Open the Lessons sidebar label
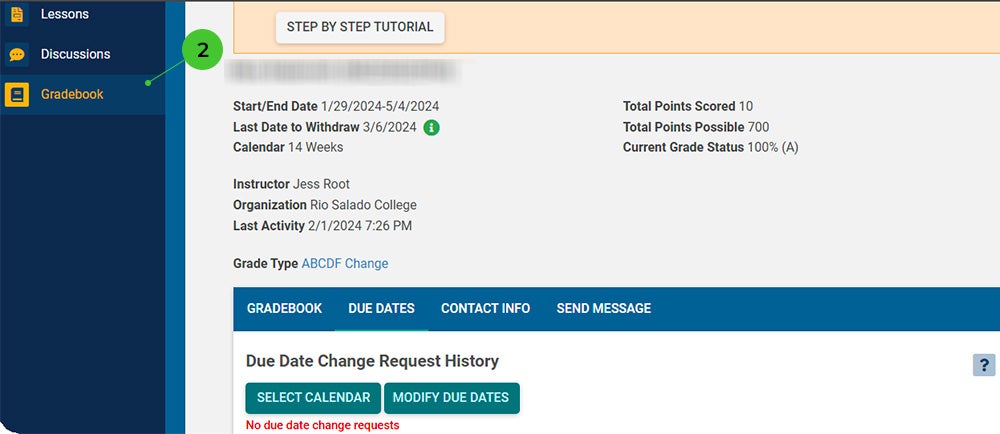The width and height of the screenshot is (1000, 434). [65, 14]
